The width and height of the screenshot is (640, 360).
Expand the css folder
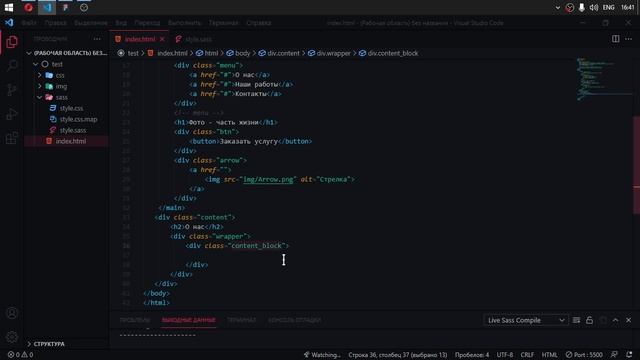[x=40, y=75]
